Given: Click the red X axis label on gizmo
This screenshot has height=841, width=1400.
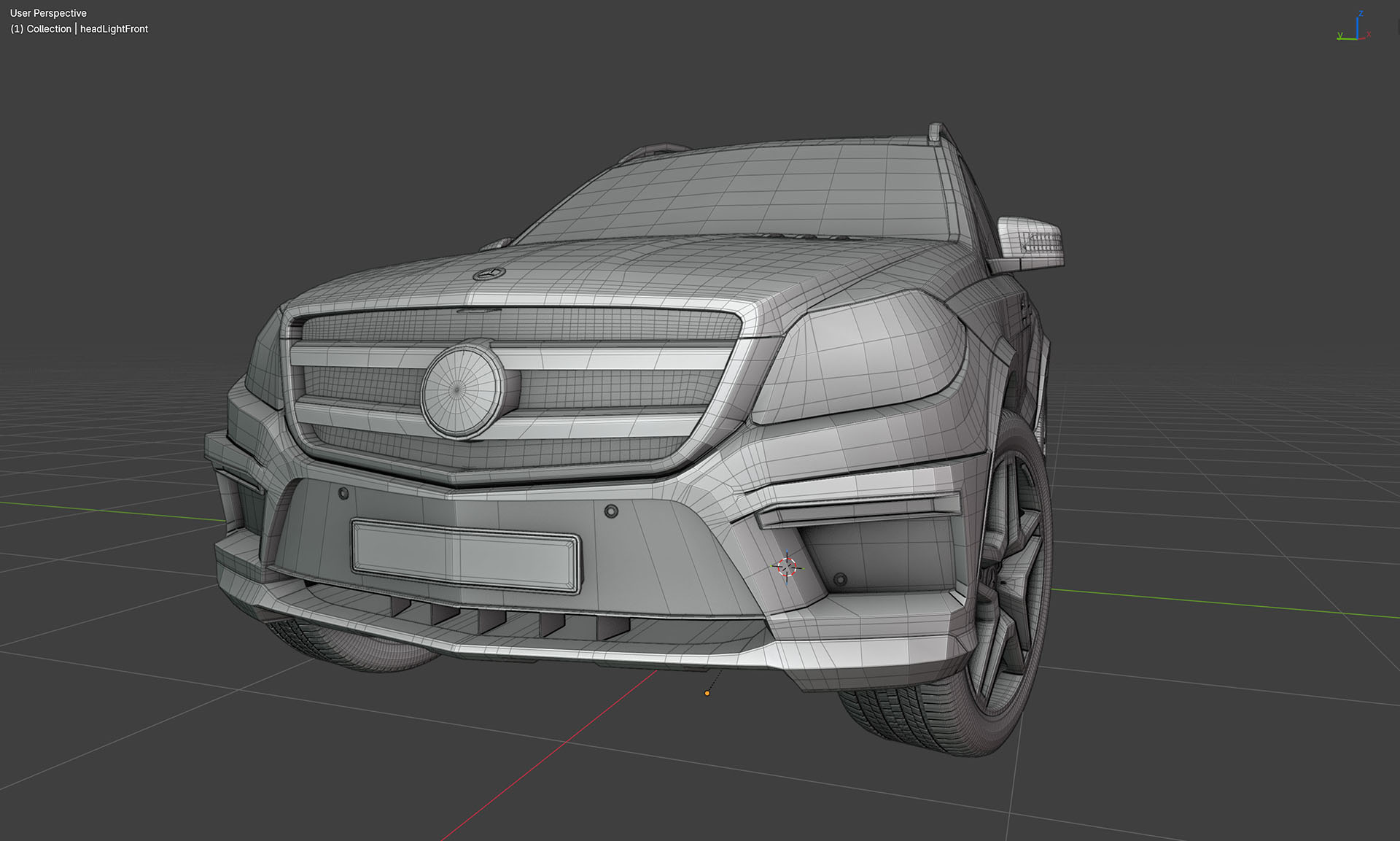Looking at the screenshot, I should (x=1369, y=34).
